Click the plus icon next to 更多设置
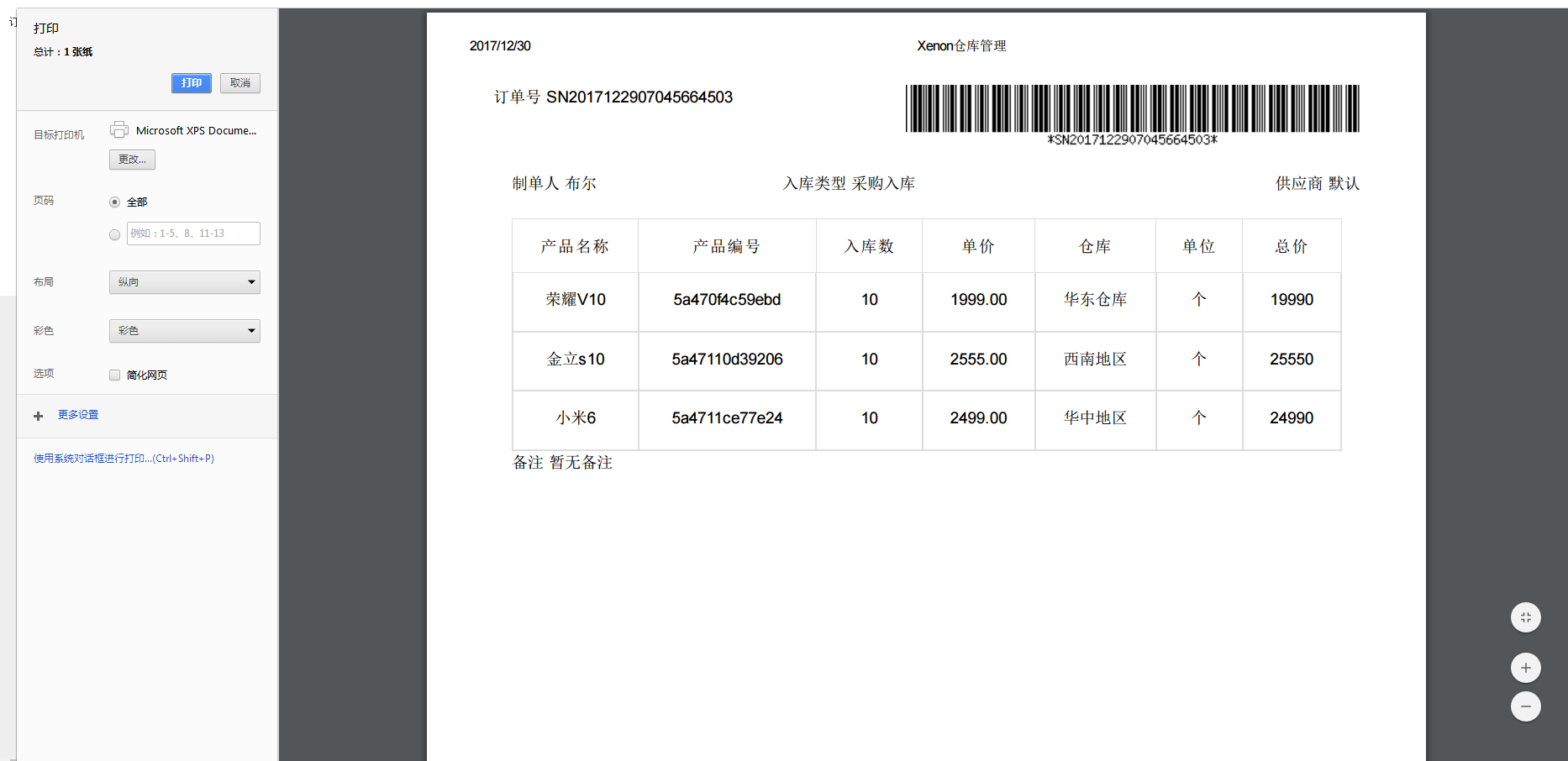Image resolution: width=1568 pixels, height=761 pixels. [x=38, y=415]
